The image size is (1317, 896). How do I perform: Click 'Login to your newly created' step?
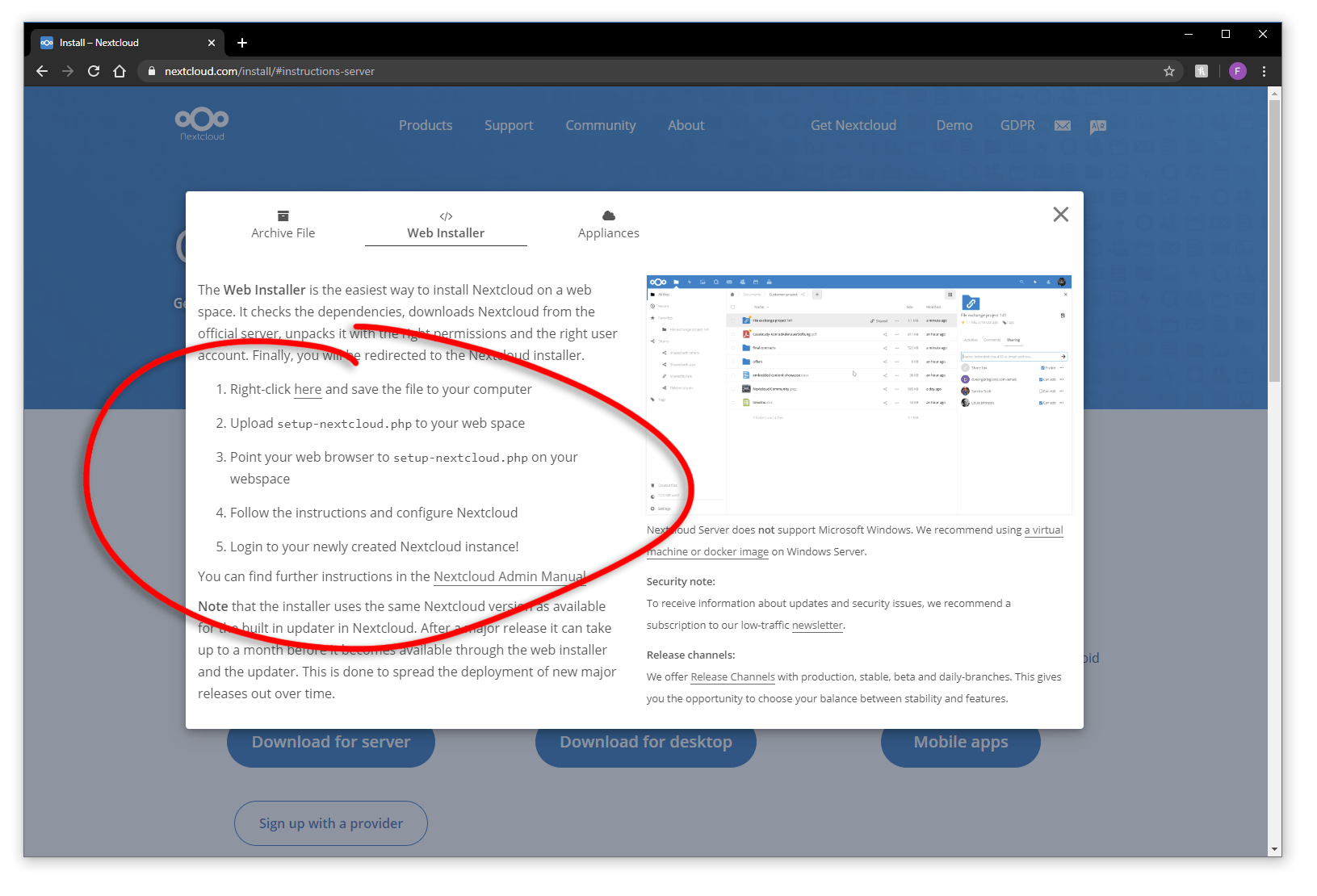[x=375, y=546]
